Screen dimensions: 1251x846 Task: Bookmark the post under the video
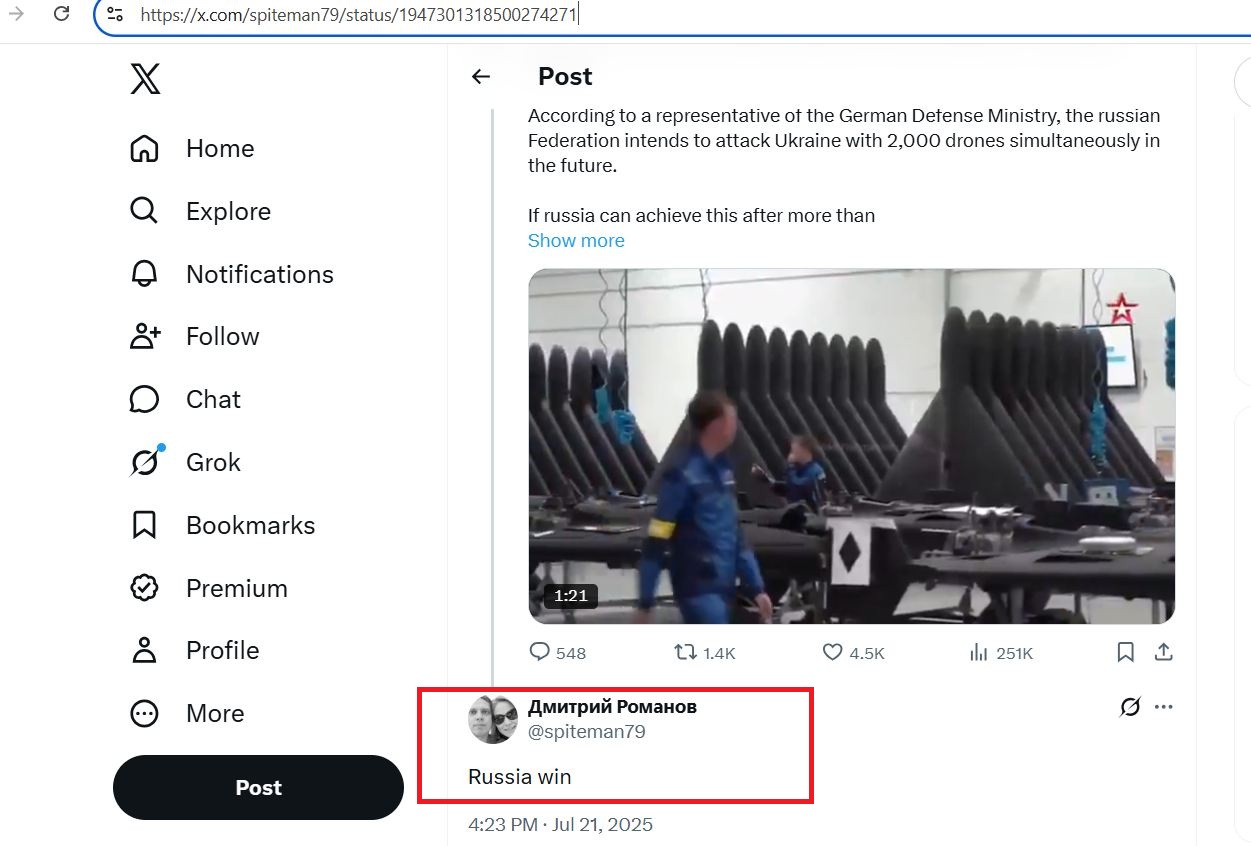1125,652
